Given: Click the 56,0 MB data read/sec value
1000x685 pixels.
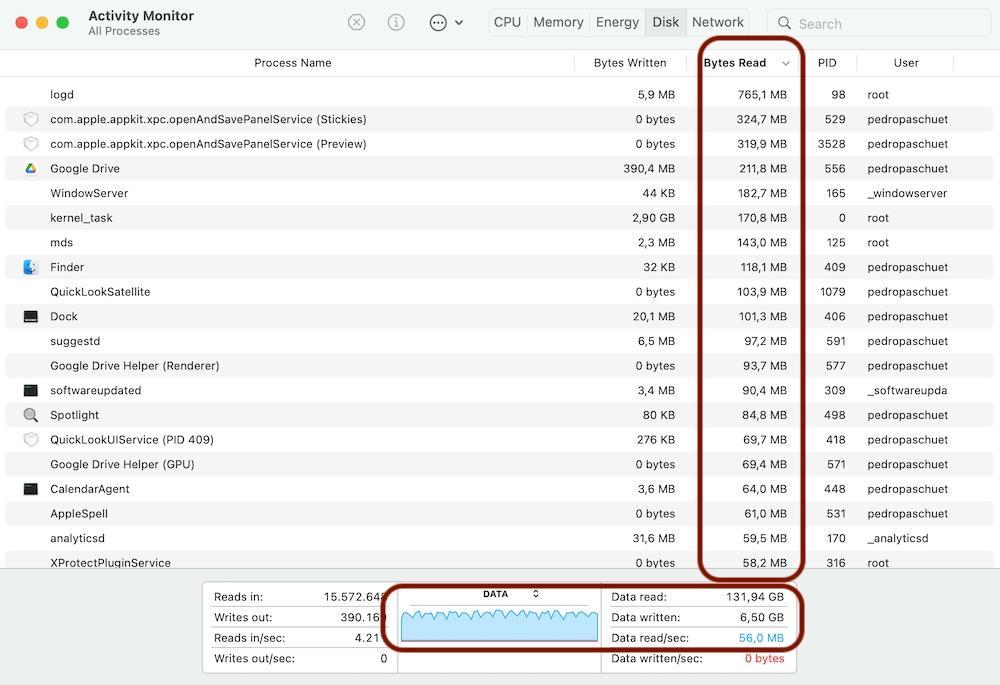Looking at the screenshot, I should tap(761, 638).
